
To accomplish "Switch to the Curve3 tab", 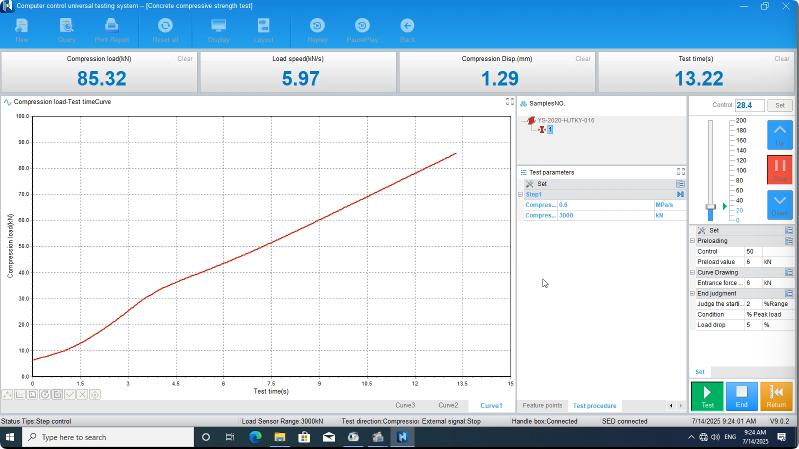I will pyautogui.click(x=405, y=406).
